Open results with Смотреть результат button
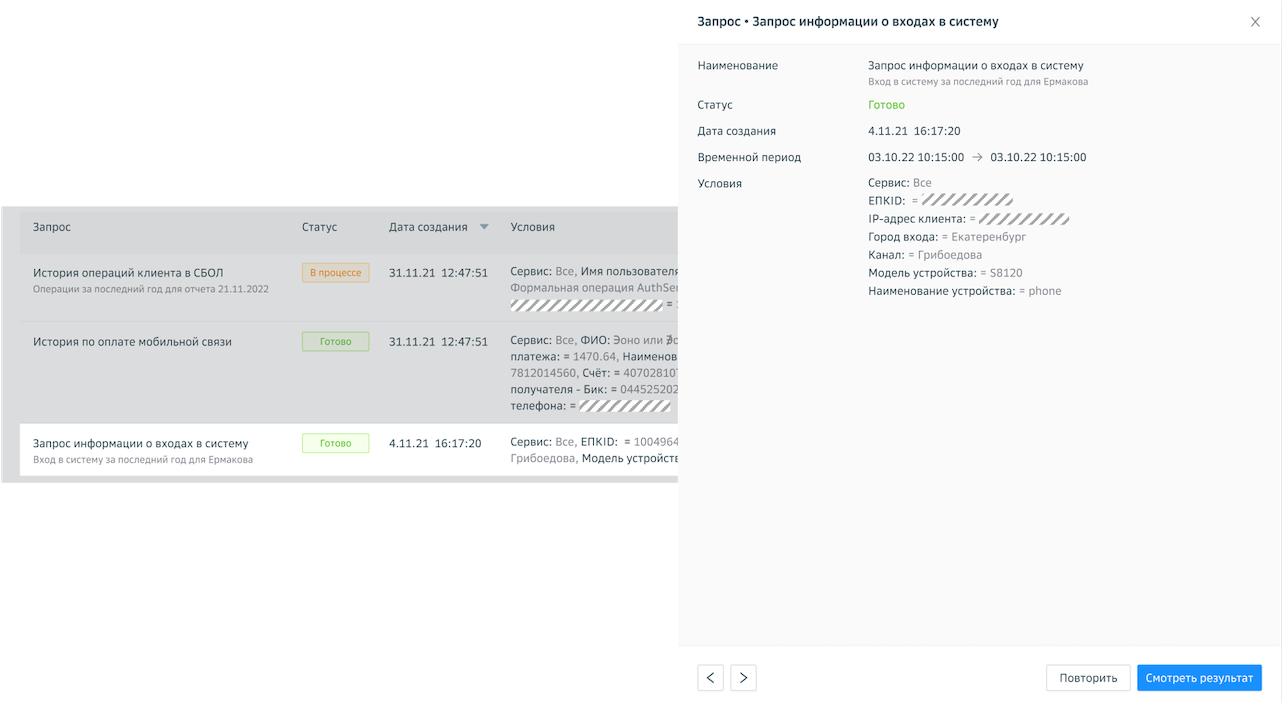 point(1199,678)
